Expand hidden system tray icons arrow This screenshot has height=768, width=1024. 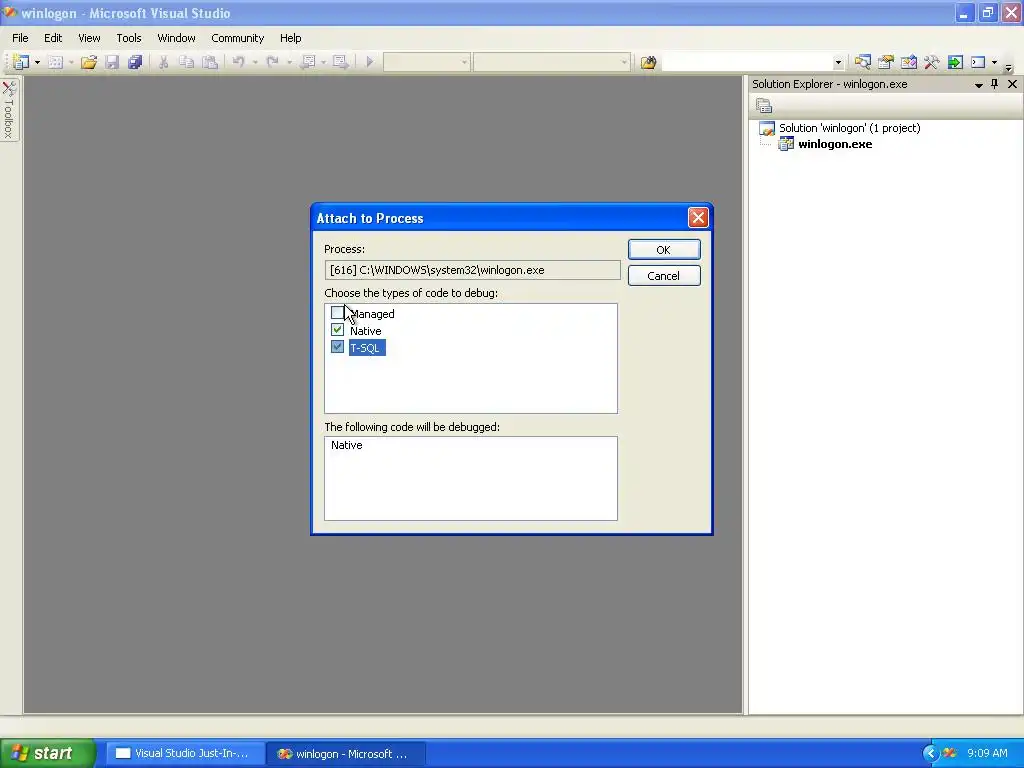click(x=930, y=754)
